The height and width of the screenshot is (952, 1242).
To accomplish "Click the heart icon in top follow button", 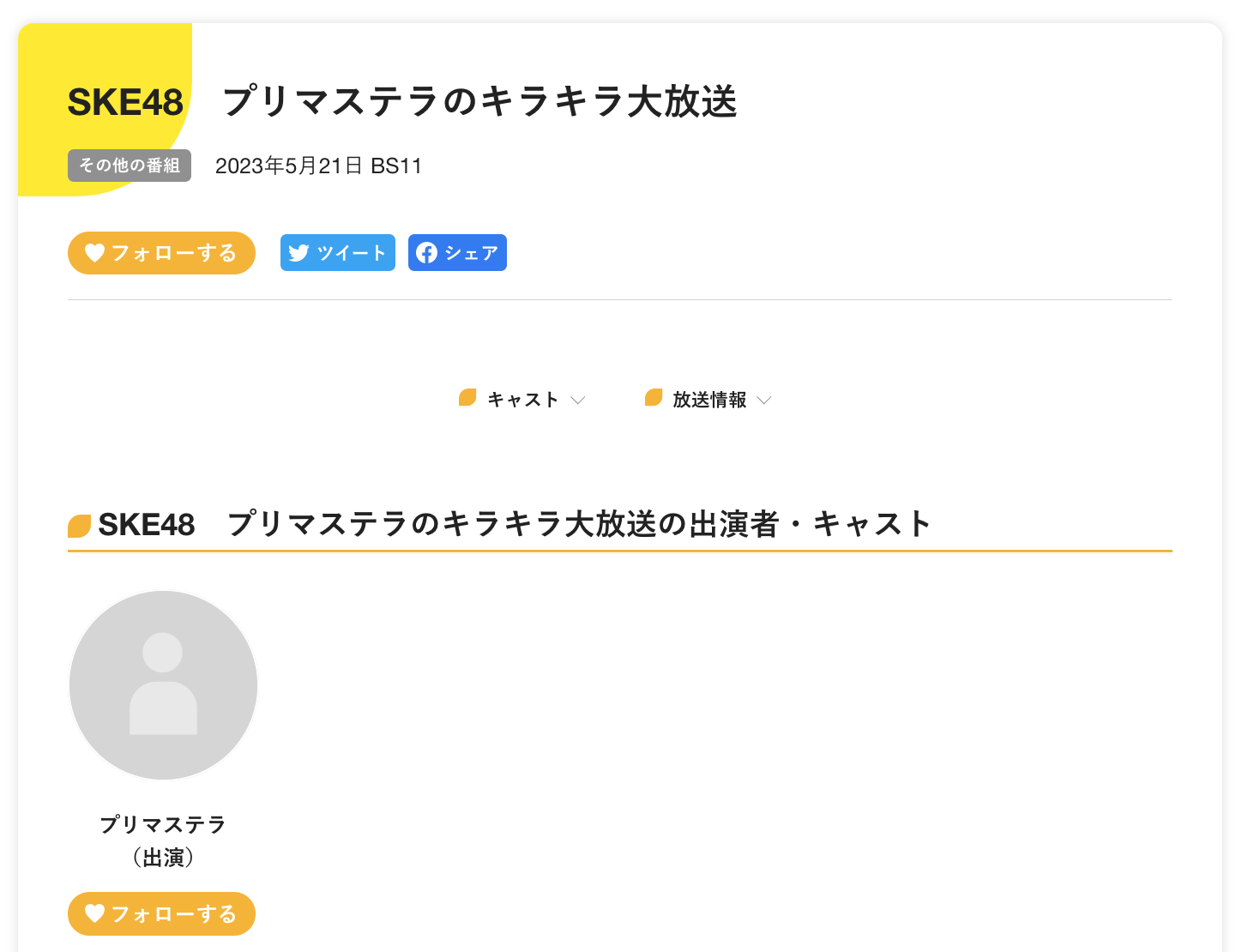I will click(95, 253).
